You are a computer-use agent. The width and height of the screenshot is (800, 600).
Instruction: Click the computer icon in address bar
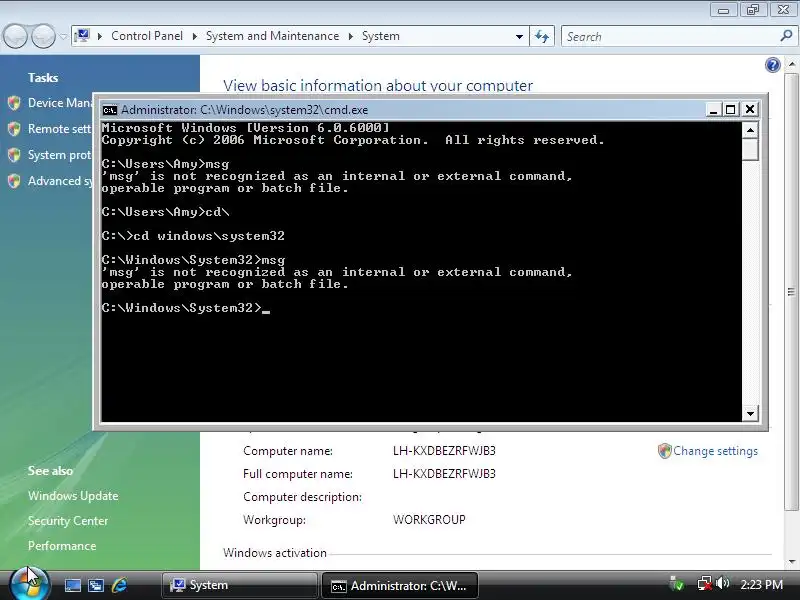[82, 36]
